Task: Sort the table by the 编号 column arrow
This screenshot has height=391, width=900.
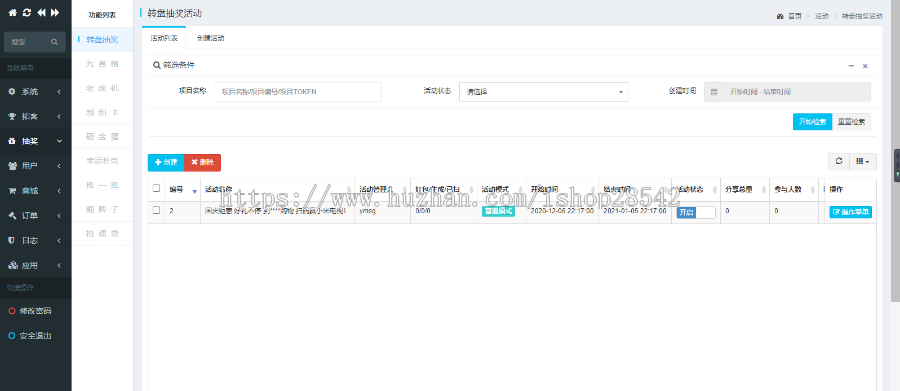Action: pos(195,191)
